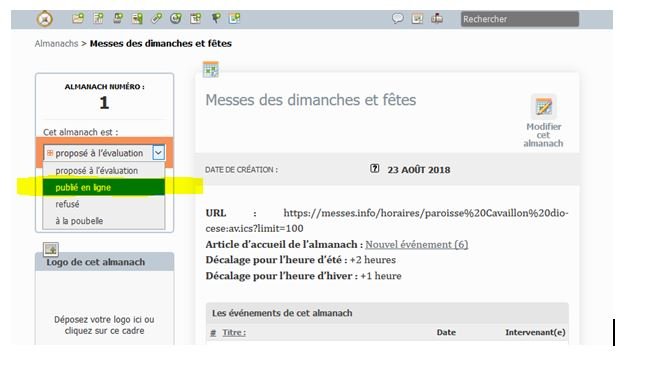
Task: Open the speech bubble forum icon
Action: click(398, 18)
